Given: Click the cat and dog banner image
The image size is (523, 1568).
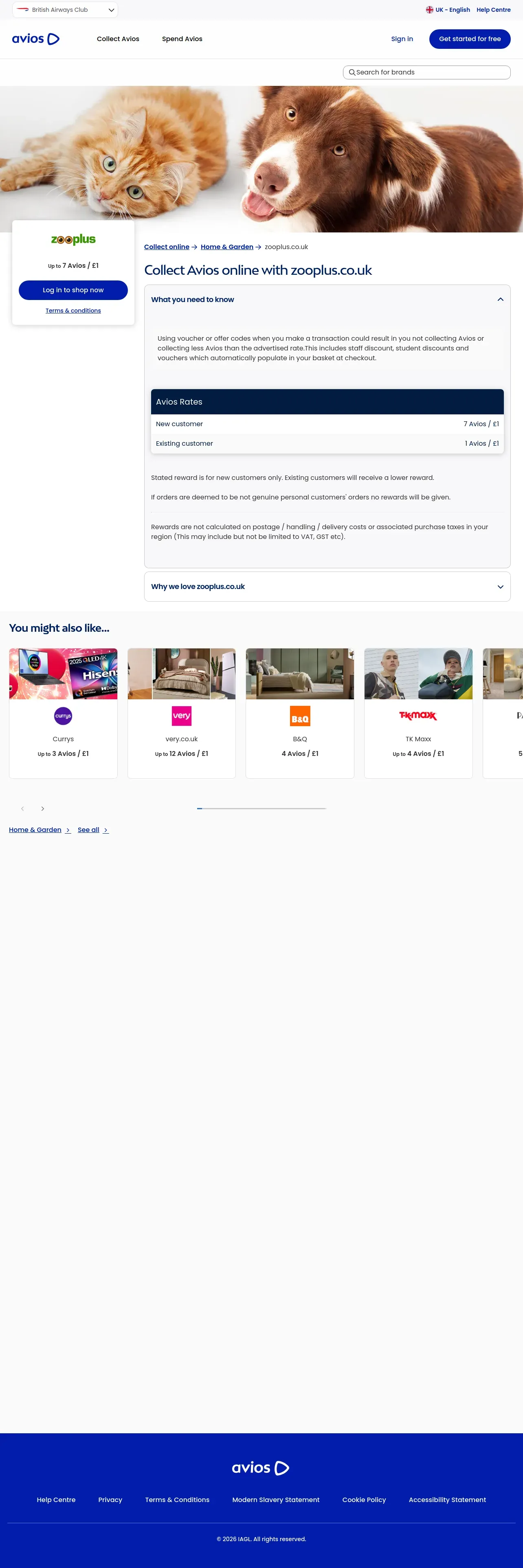Looking at the screenshot, I should tap(262, 159).
